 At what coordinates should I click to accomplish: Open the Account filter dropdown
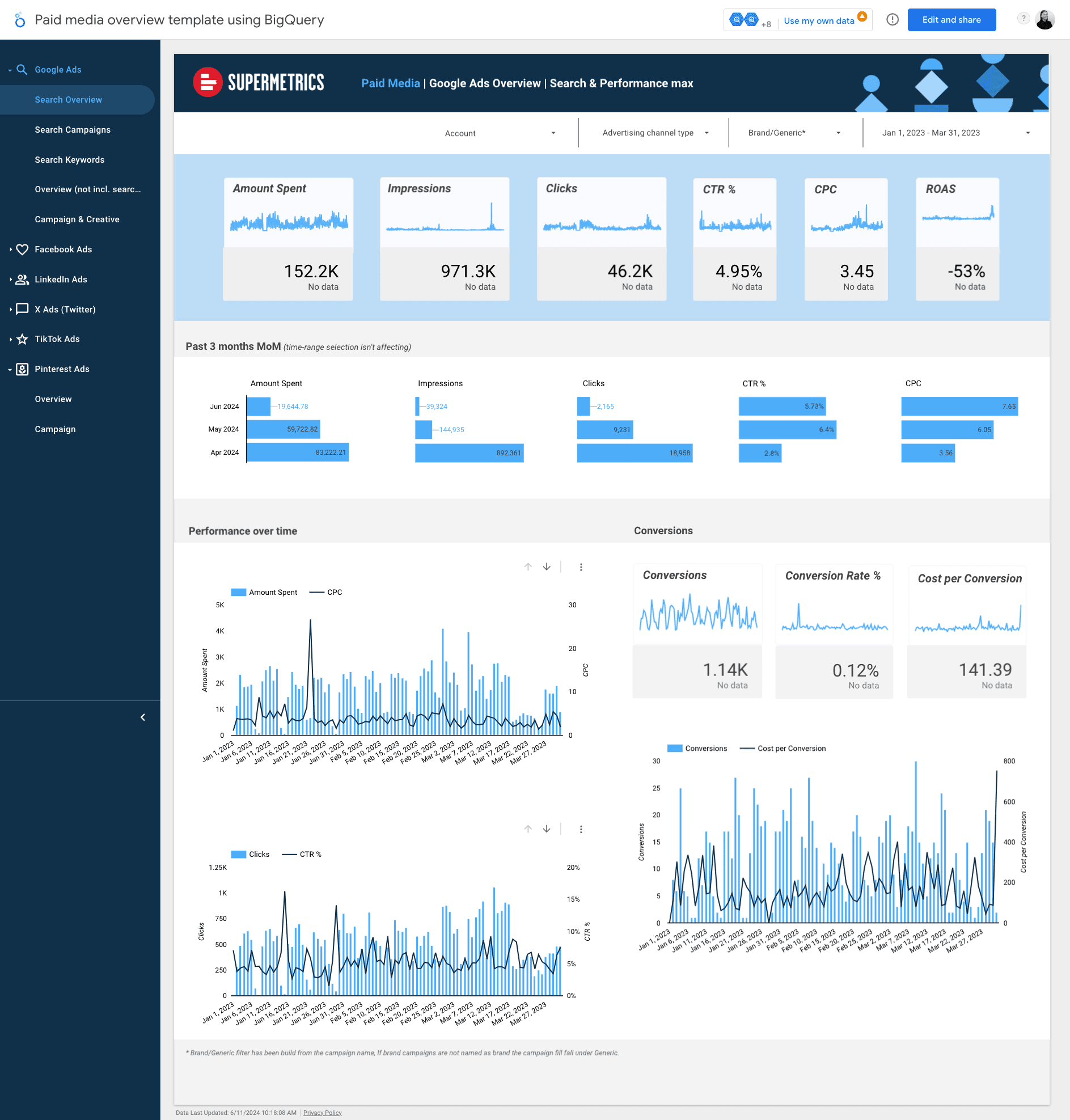pos(553,133)
